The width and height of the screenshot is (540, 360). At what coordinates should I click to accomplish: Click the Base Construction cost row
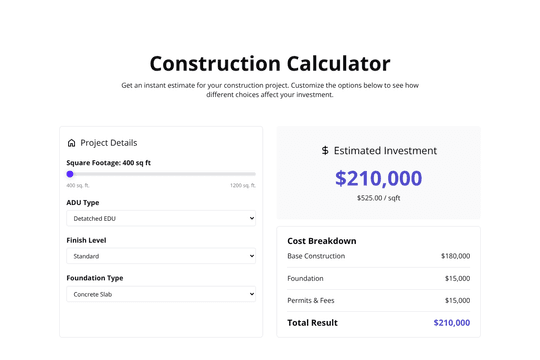pos(378,256)
